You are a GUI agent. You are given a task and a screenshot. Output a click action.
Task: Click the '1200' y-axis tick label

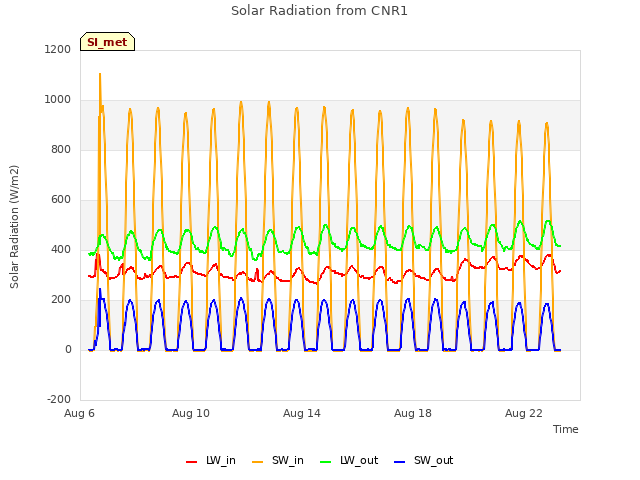tap(58, 49)
